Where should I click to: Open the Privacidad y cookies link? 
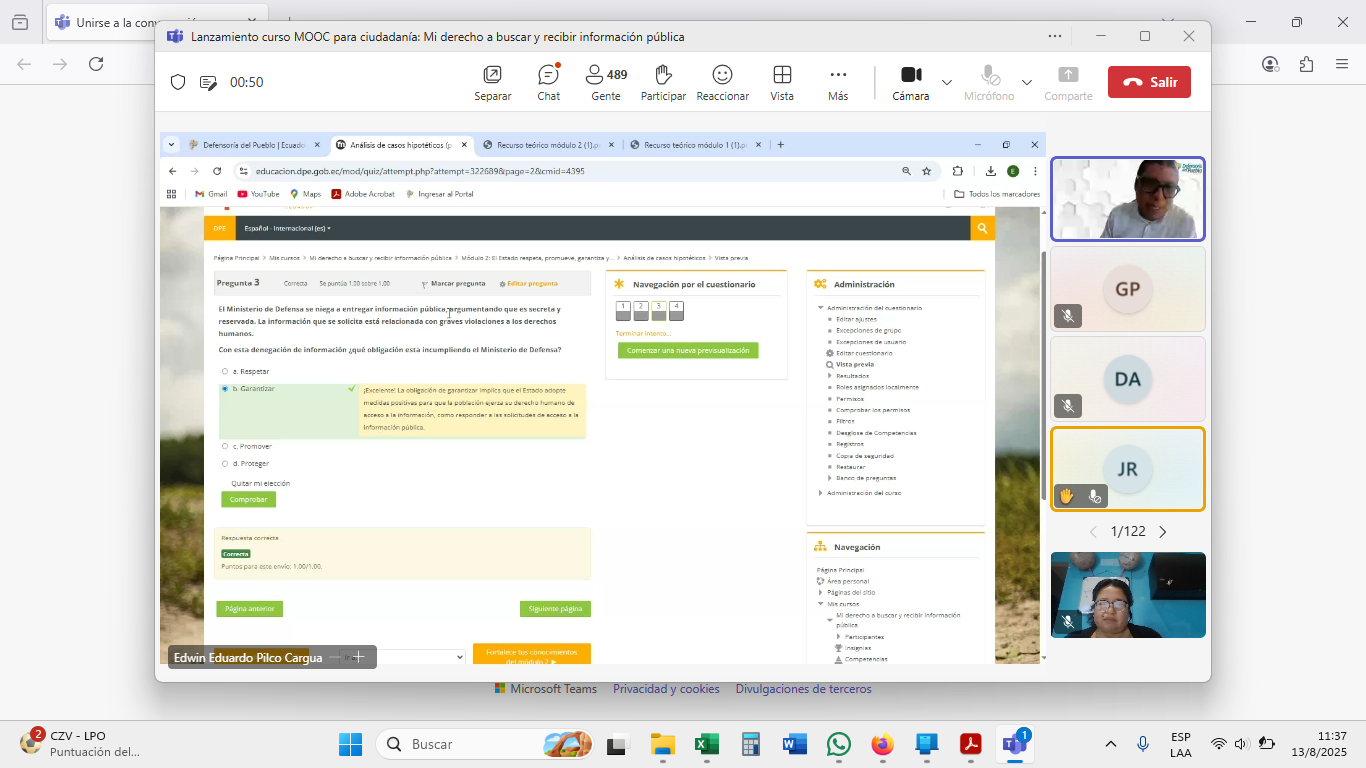coord(666,689)
